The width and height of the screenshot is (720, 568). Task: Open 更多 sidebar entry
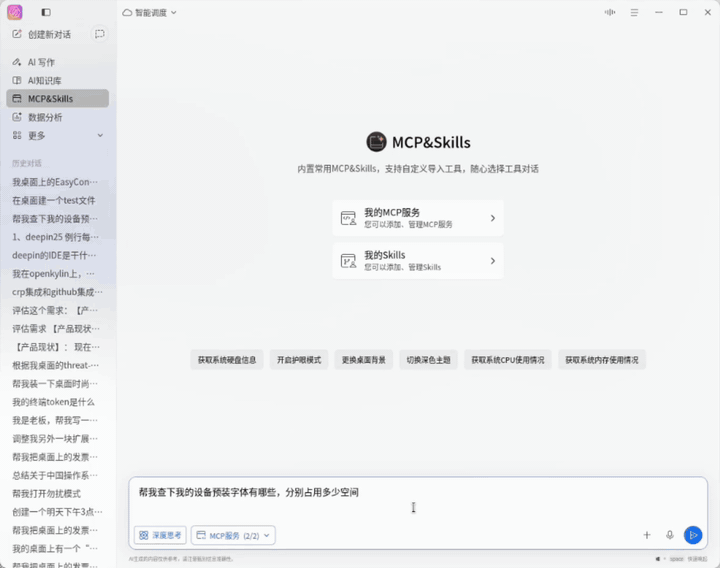point(57,135)
